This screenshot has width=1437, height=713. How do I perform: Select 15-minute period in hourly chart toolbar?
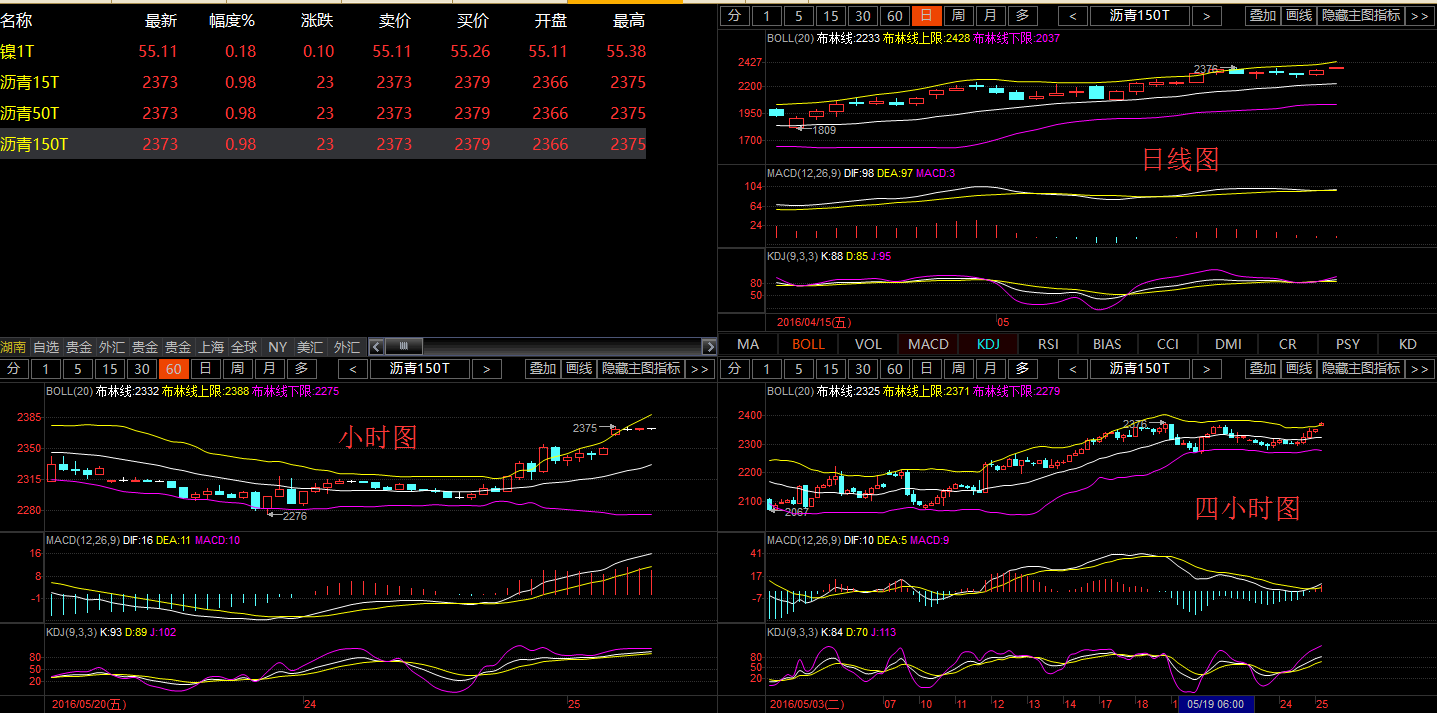point(109,369)
